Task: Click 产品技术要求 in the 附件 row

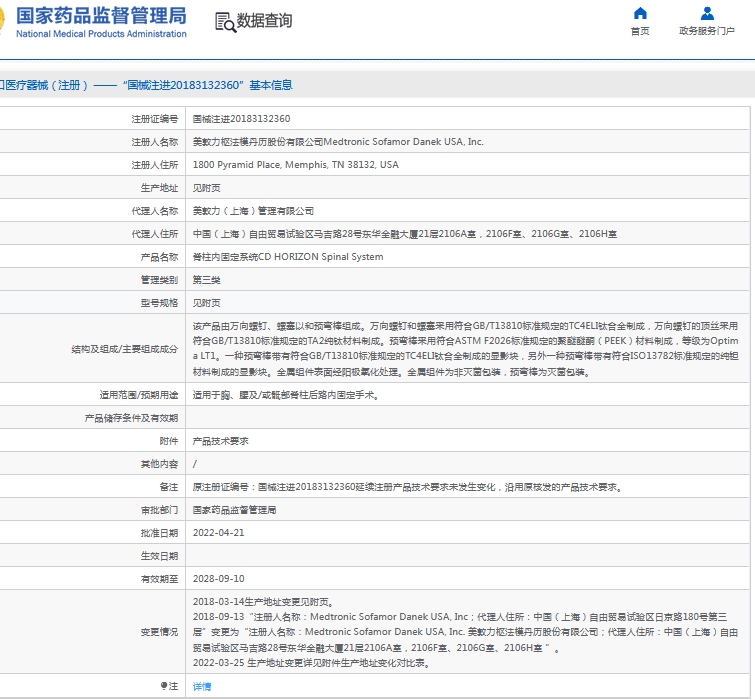Action: pos(221,441)
